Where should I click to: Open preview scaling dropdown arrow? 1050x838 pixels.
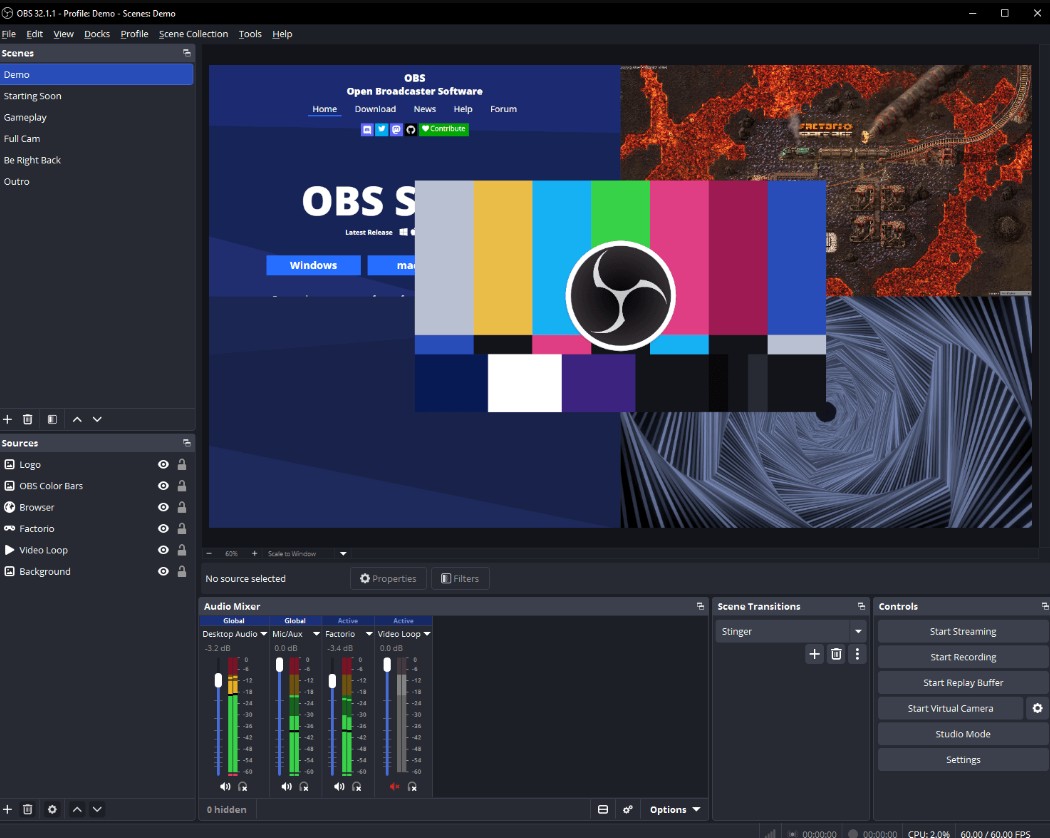point(343,553)
